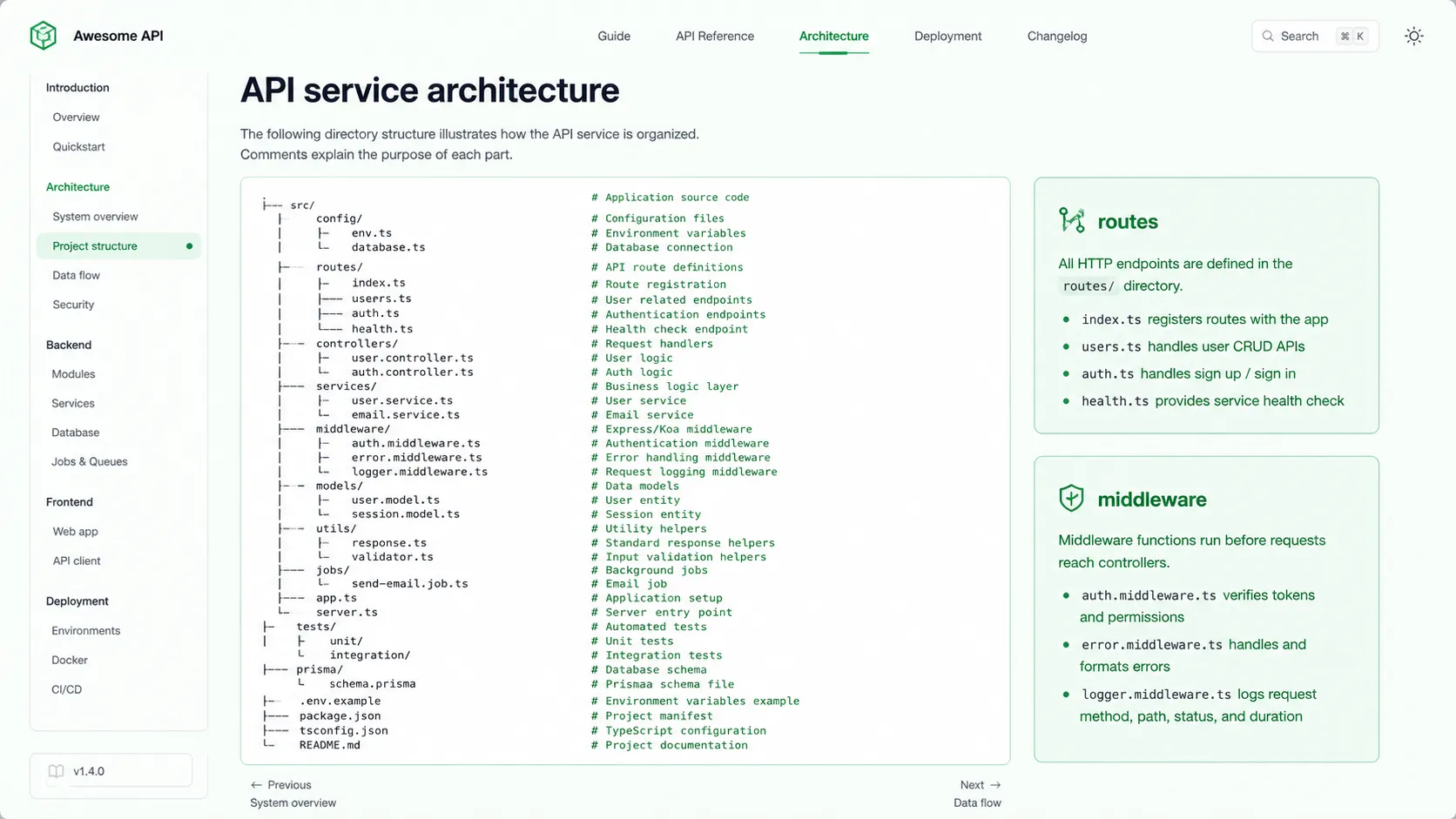Go to Next page Data flow
1456x819 pixels.
(x=977, y=802)
